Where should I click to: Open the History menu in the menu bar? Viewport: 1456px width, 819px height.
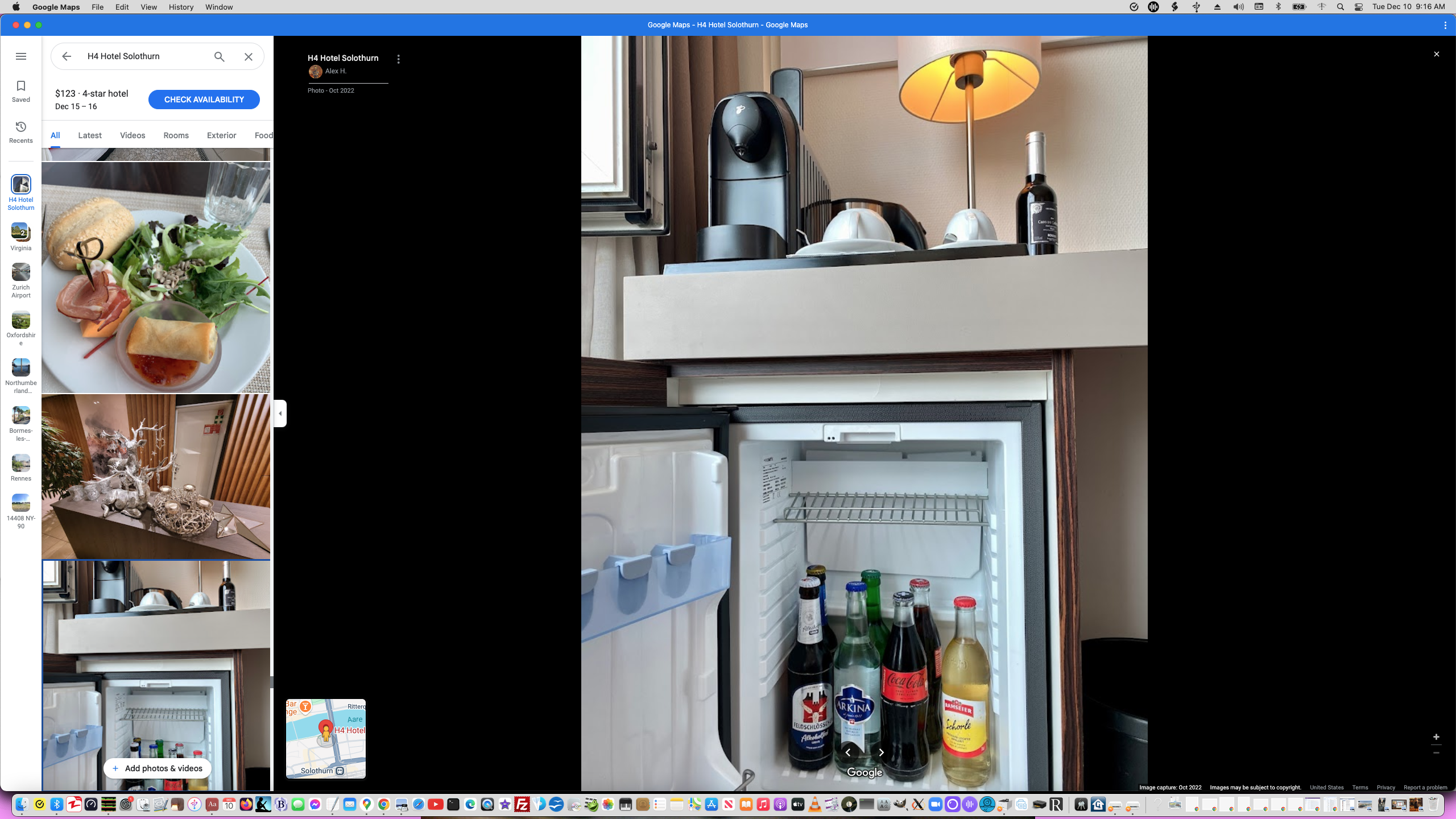click(180, 7)
